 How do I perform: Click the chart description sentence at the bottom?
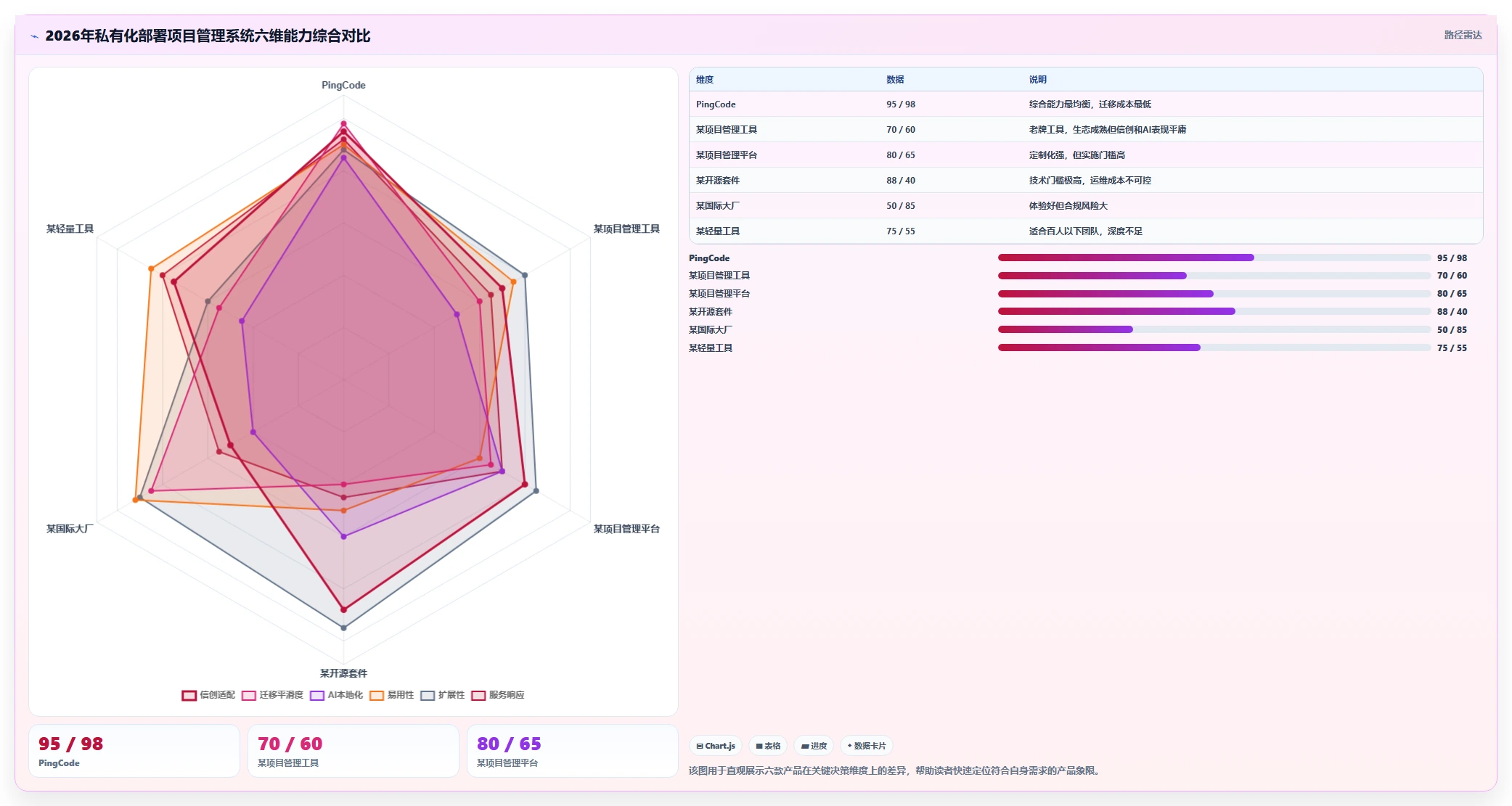tap(896, 770)
